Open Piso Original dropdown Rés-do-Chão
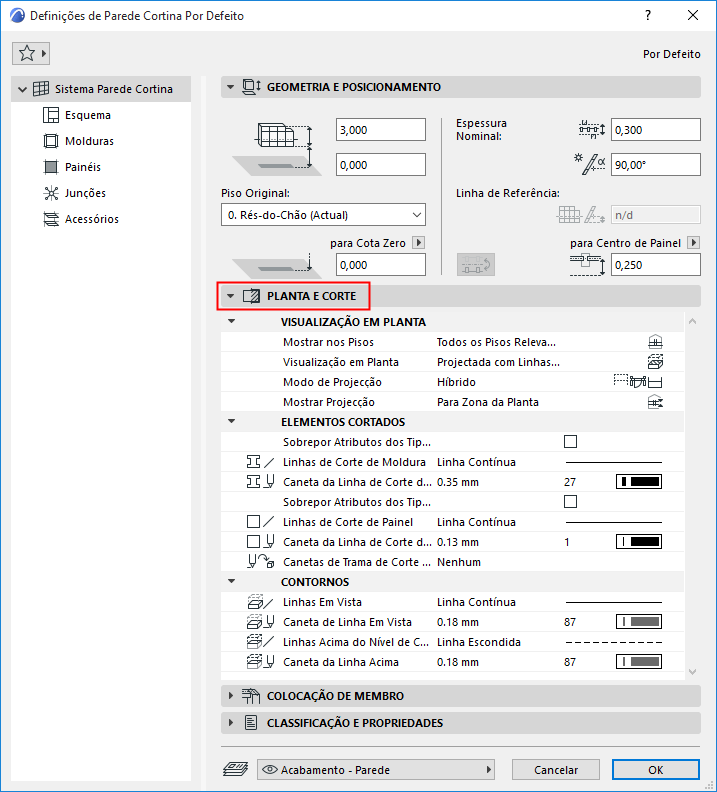717x792 pixels. point(323,215)
